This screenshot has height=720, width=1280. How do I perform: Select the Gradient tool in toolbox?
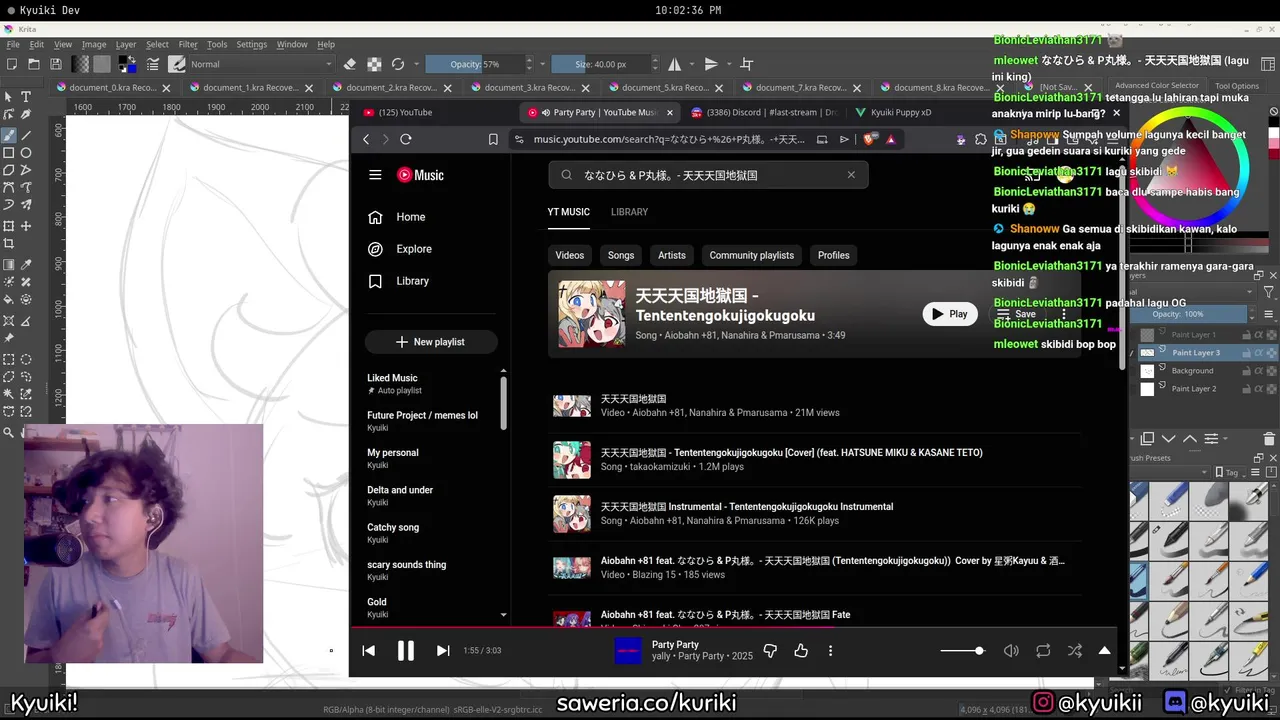point(9,265)
